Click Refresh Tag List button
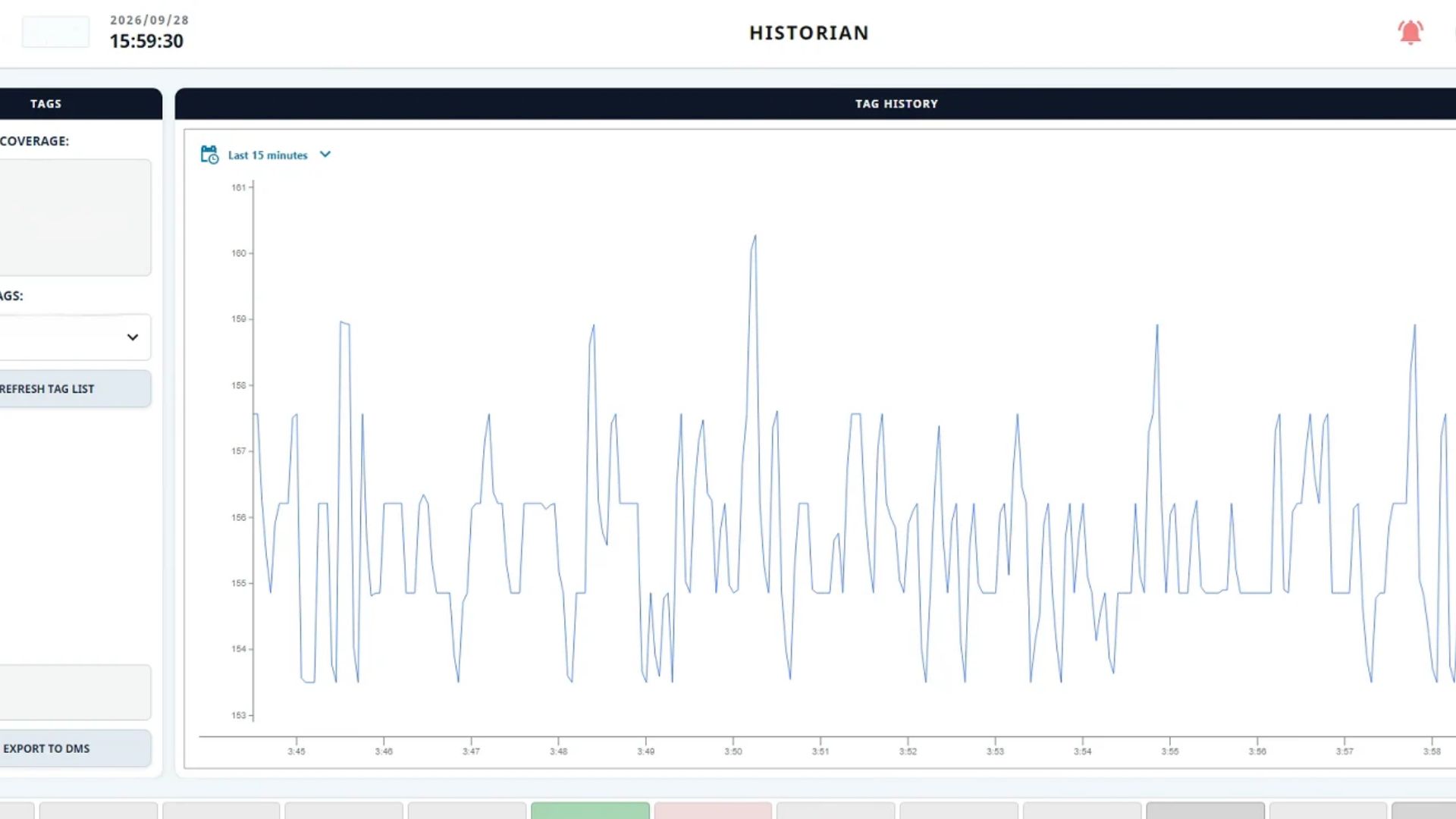Viewport: 1456px width, 819px height. point(74,389)
